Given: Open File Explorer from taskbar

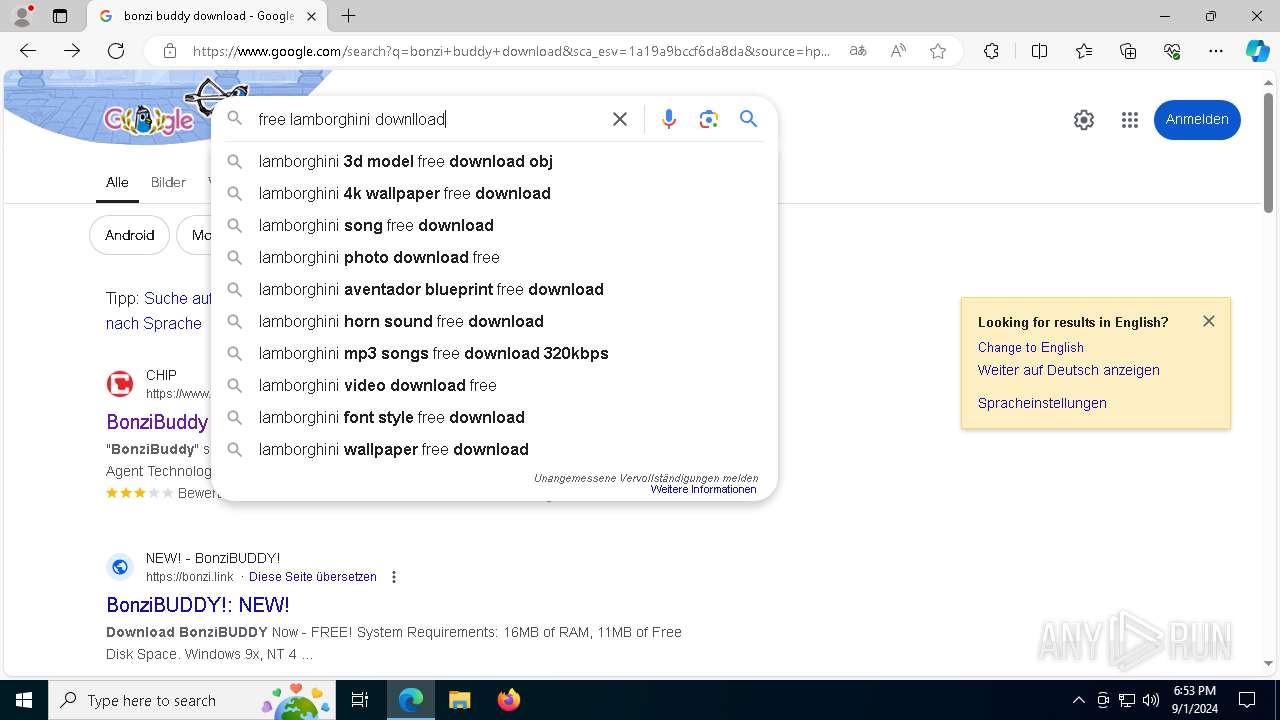Looking at the screenshot, I should (x=459, y=700).
